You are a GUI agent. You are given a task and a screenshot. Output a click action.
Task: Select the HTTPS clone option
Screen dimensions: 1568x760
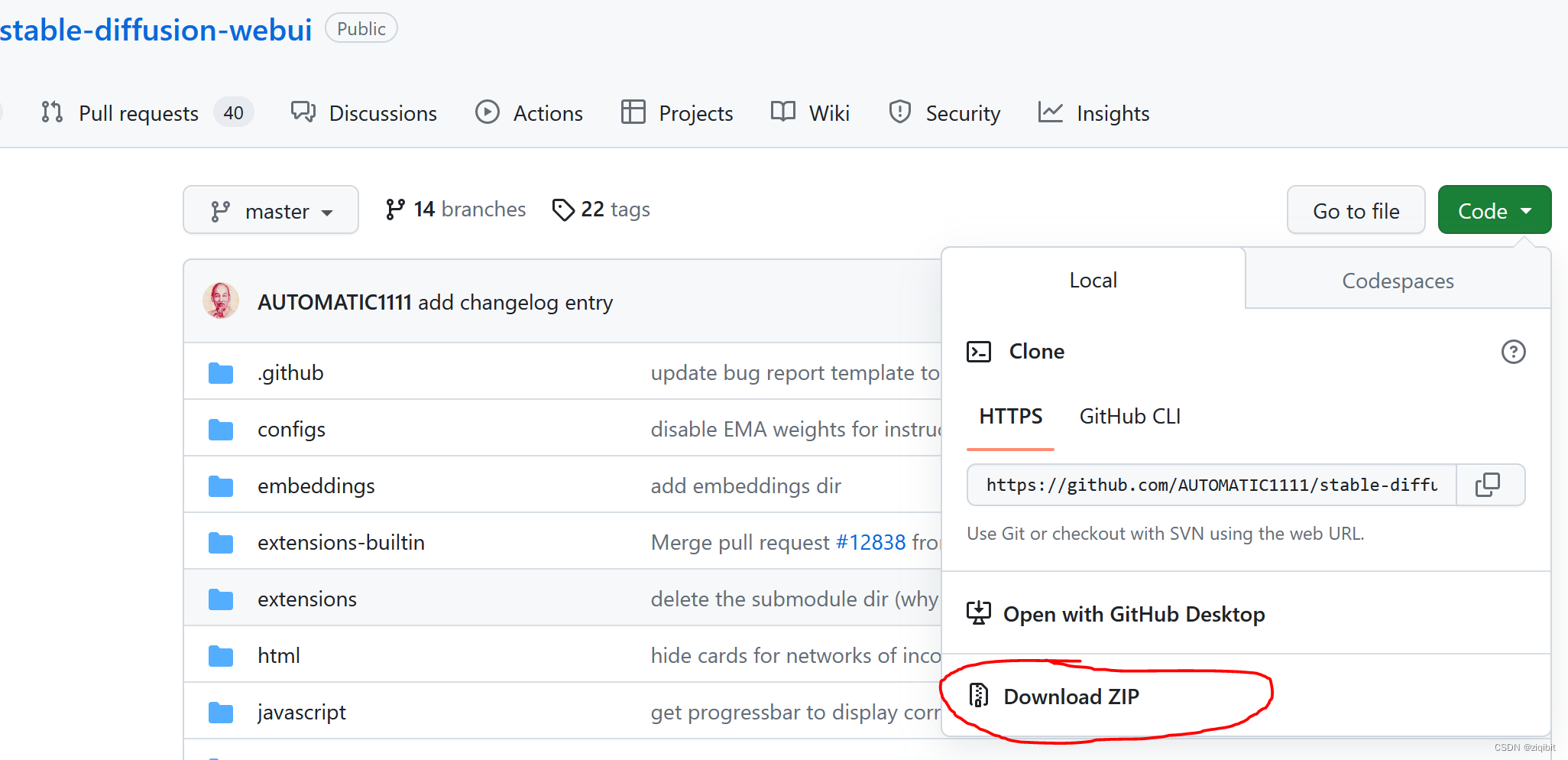(1010, 417)
